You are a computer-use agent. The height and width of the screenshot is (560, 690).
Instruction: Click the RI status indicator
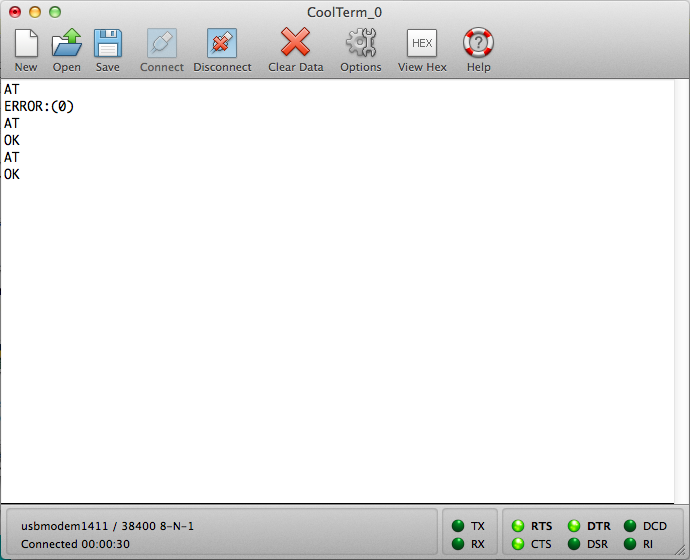coord(630,544)
